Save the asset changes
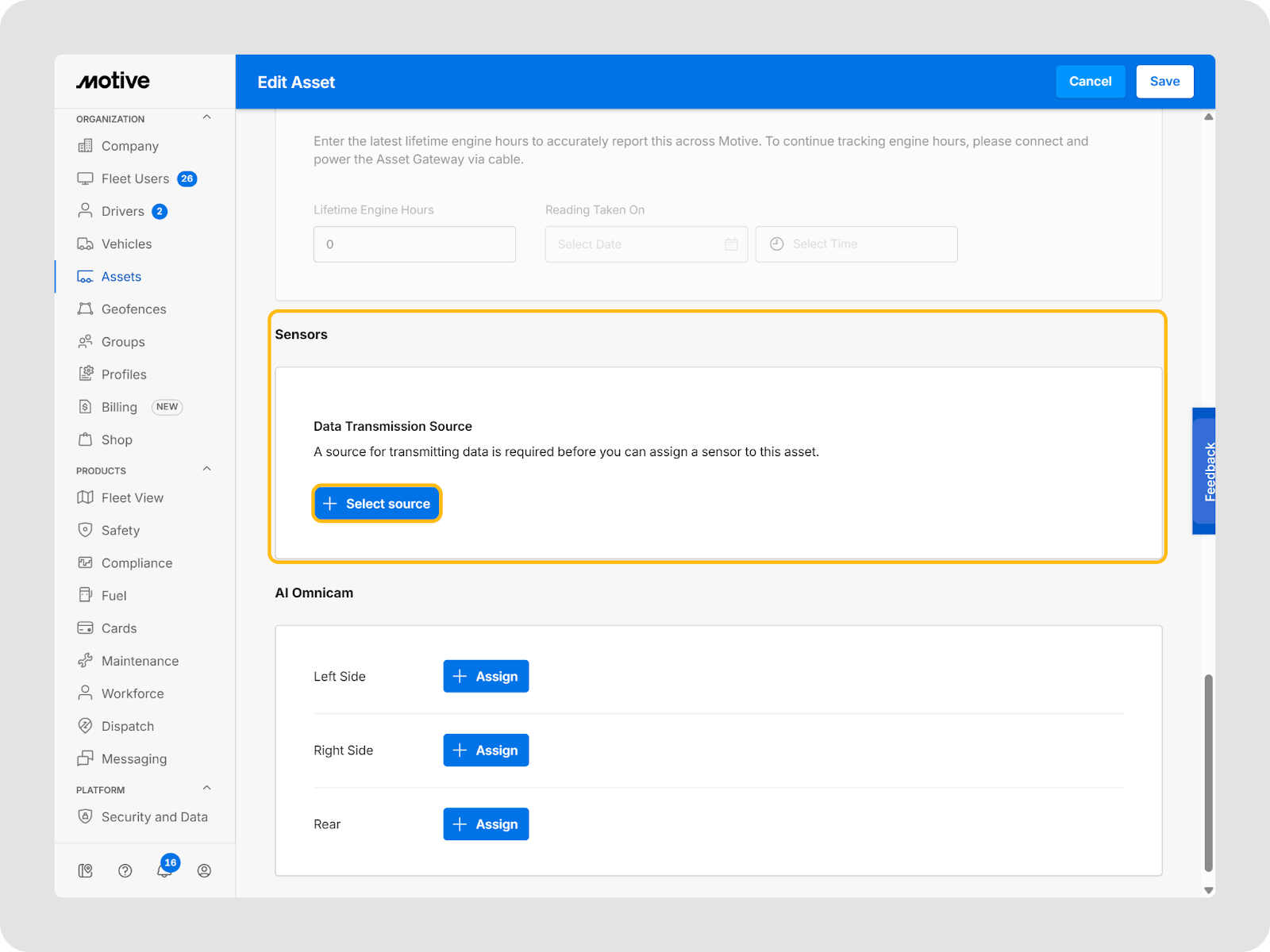This screenshot has height=952, width=1270. click(x=1164, y=82)
